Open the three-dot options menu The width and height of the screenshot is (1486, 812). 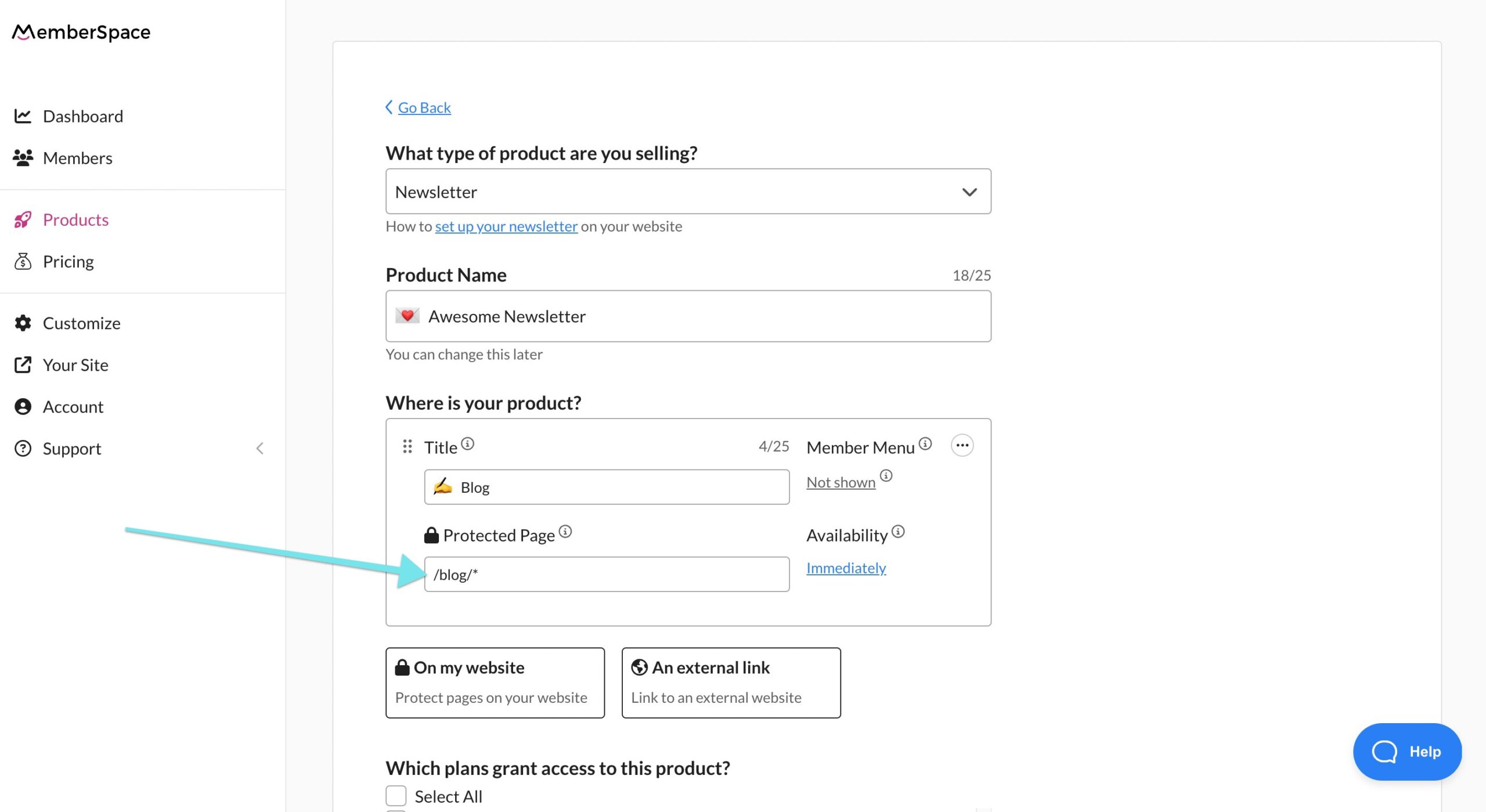click(962, 445)
